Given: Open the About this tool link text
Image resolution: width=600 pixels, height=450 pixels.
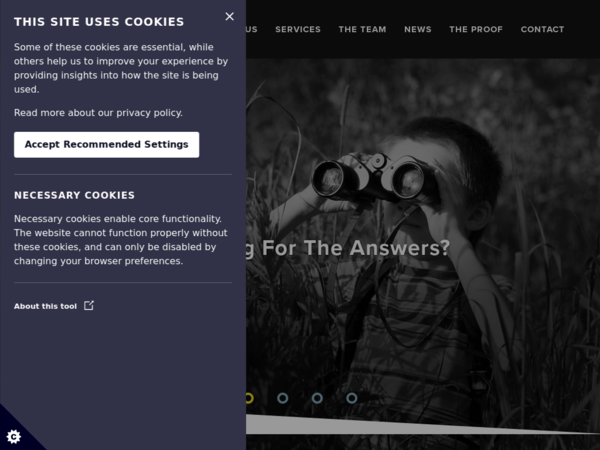Looking at the screenshot, I should click(45, 306).
